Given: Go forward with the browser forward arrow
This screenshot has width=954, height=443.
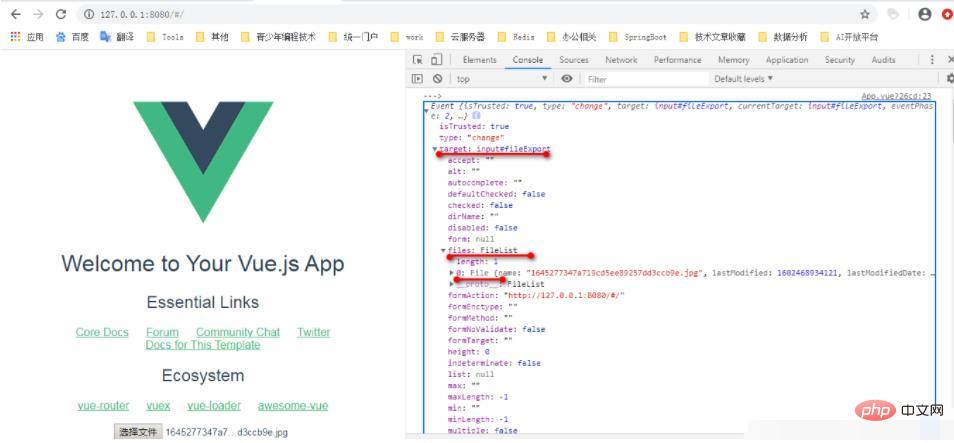Looking at the screenshot, I should (x=38, y=14).
